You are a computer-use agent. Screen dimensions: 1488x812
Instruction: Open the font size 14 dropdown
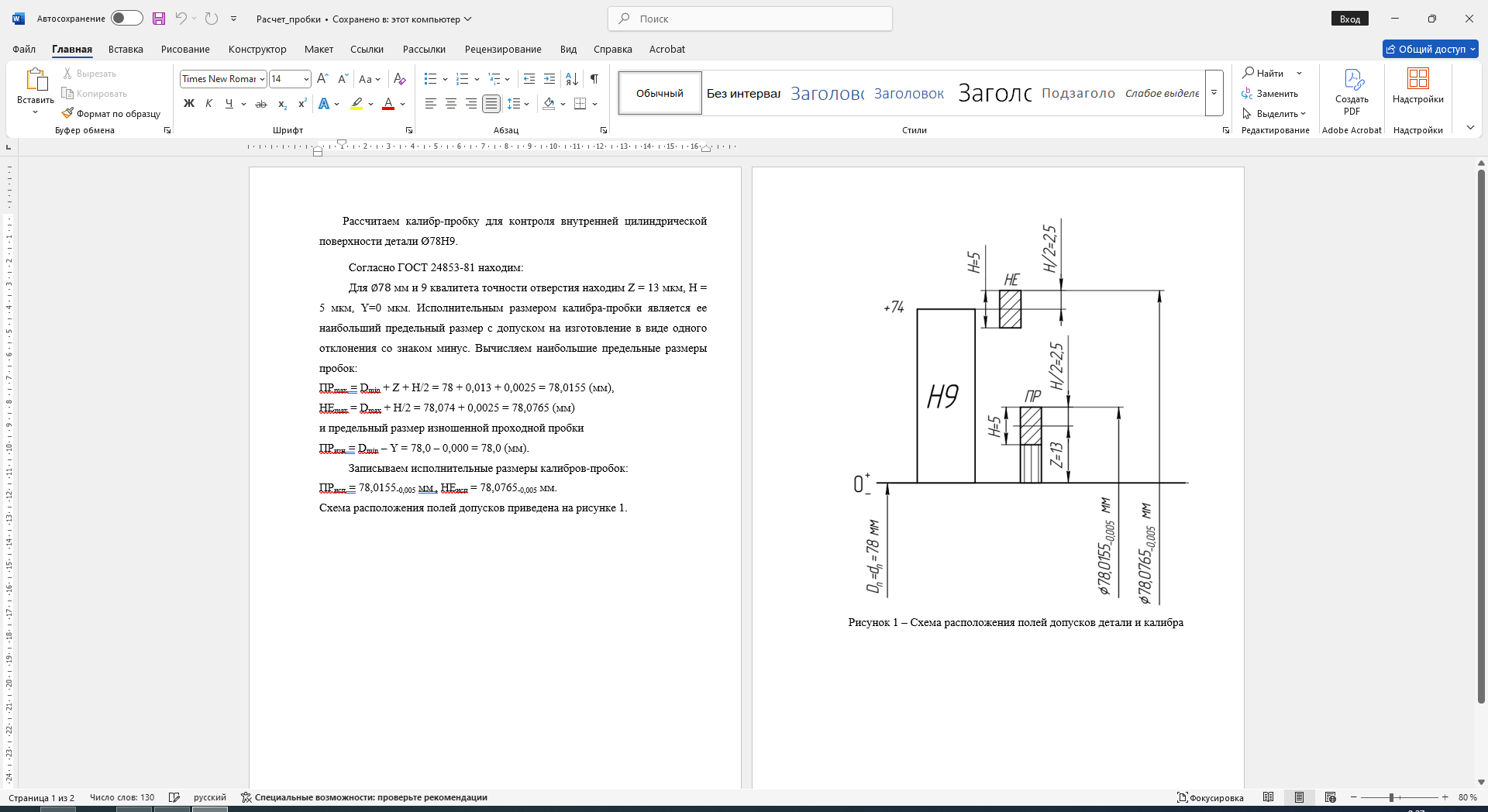290,79
